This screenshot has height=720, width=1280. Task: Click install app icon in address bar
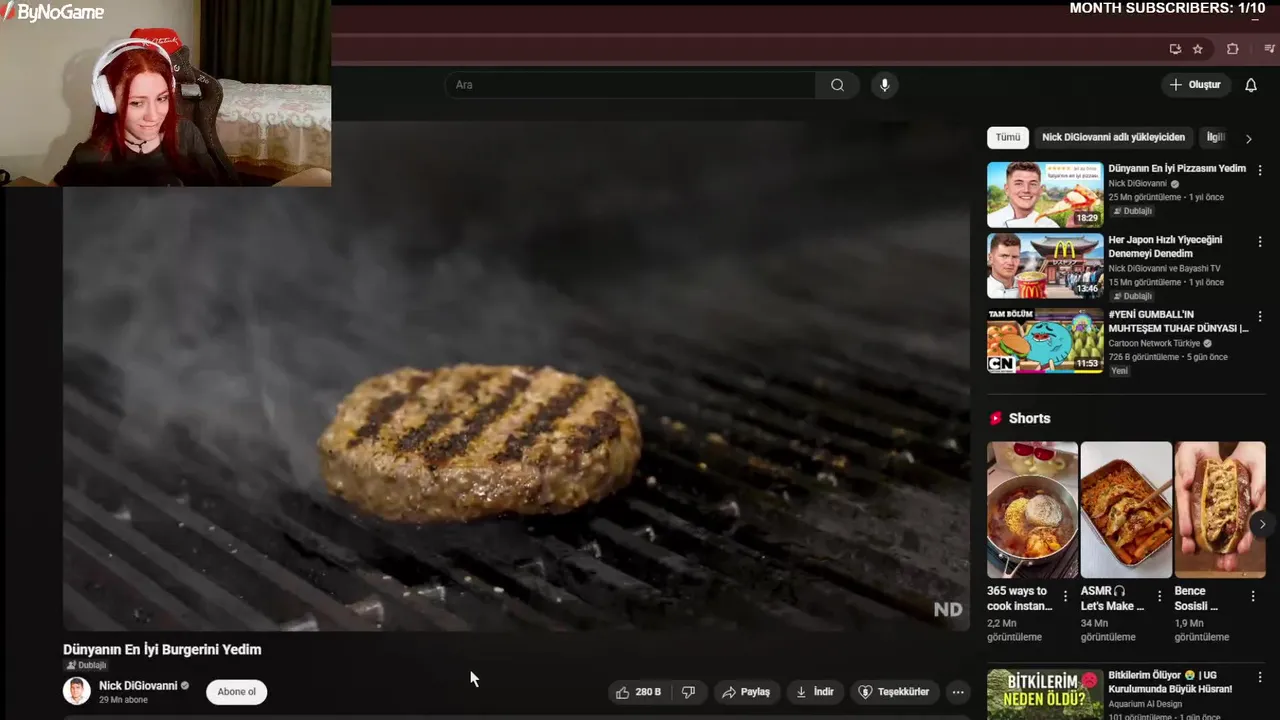[x=1175, y=49]
